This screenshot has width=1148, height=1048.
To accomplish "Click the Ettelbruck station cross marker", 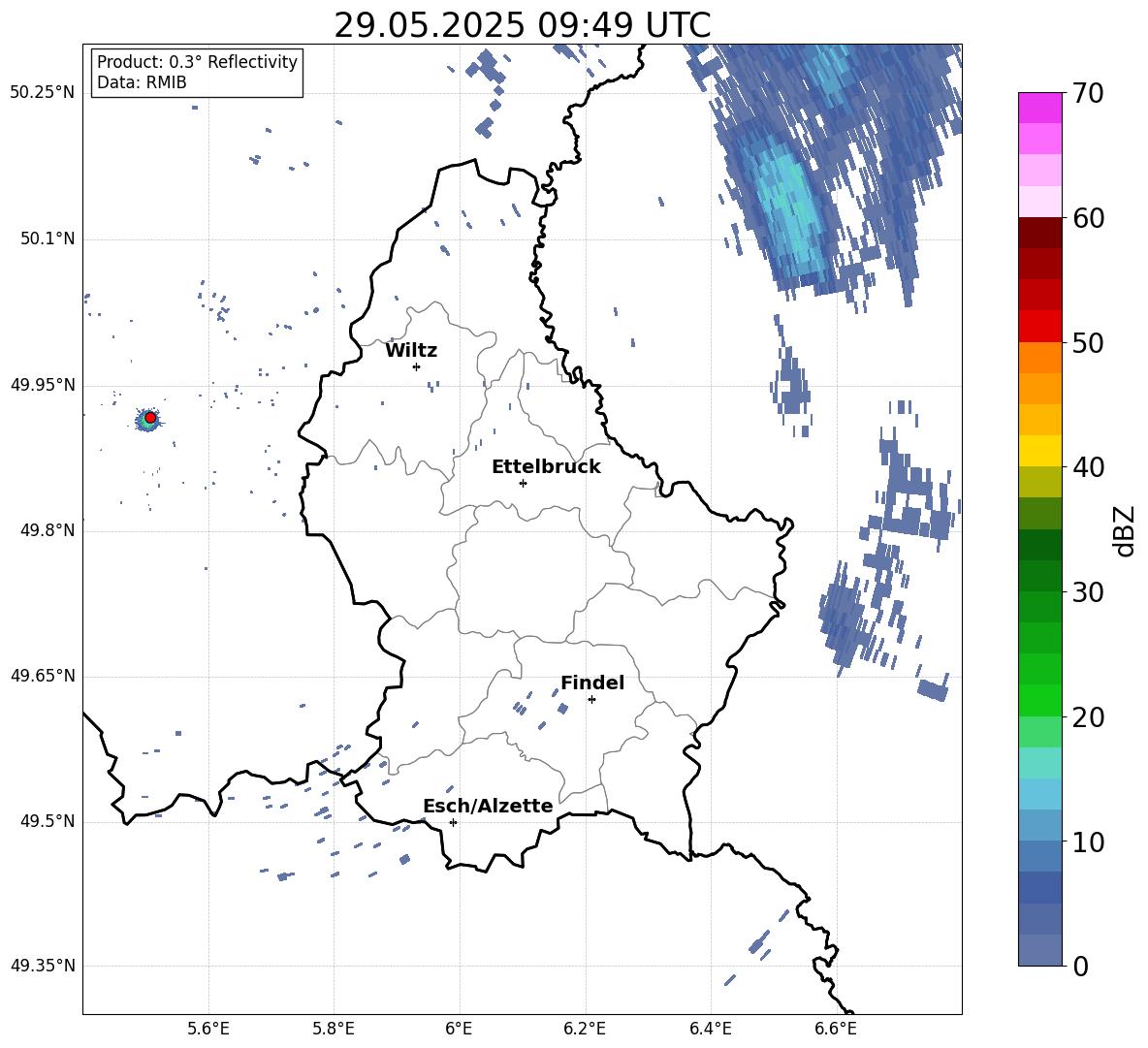I will tap(523, 483).
